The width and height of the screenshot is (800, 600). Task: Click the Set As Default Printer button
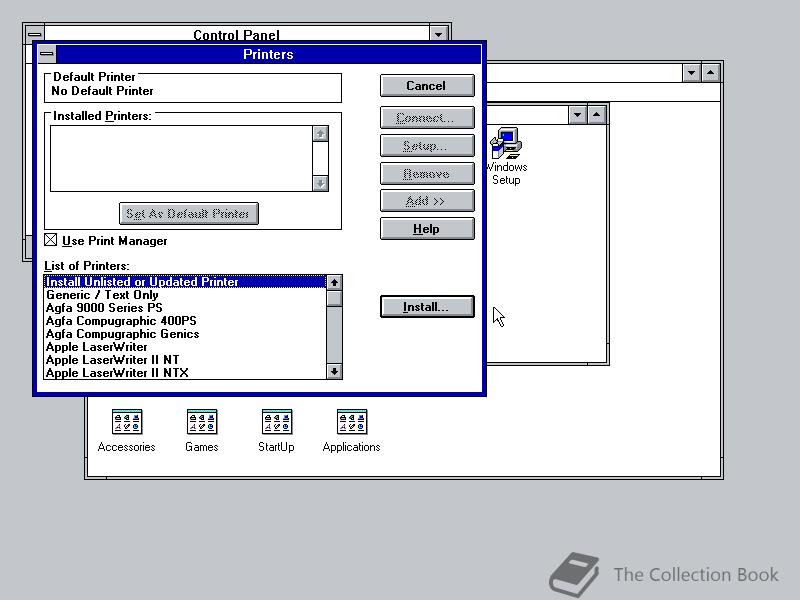coord(189,213)
